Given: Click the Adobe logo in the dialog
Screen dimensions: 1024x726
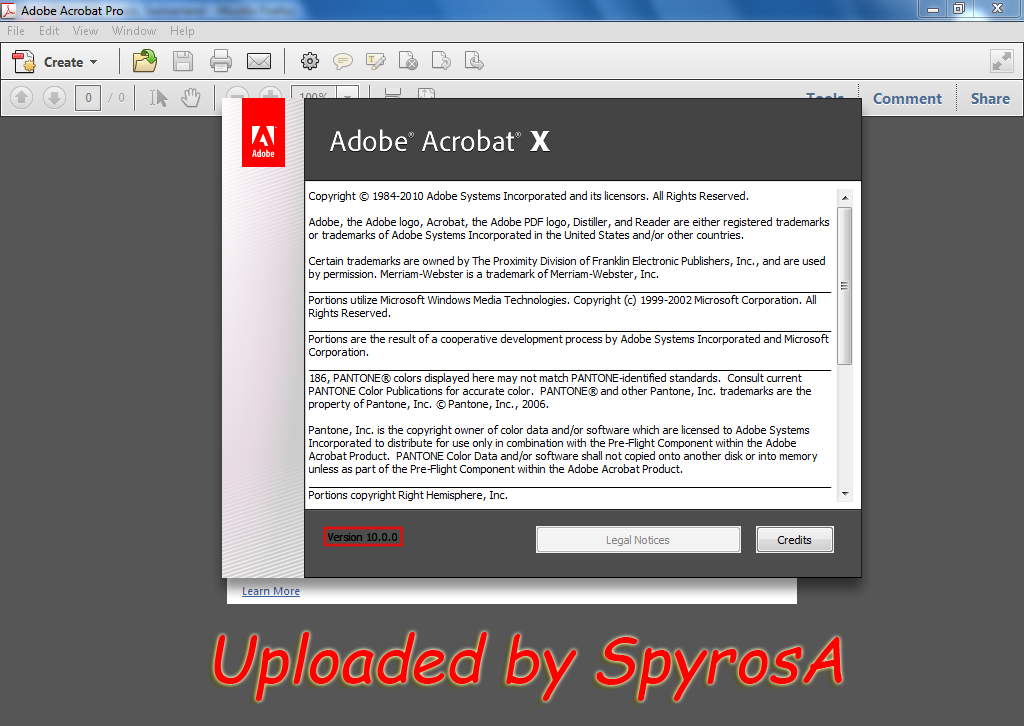Looking at the screenshot, I should 263,133.
